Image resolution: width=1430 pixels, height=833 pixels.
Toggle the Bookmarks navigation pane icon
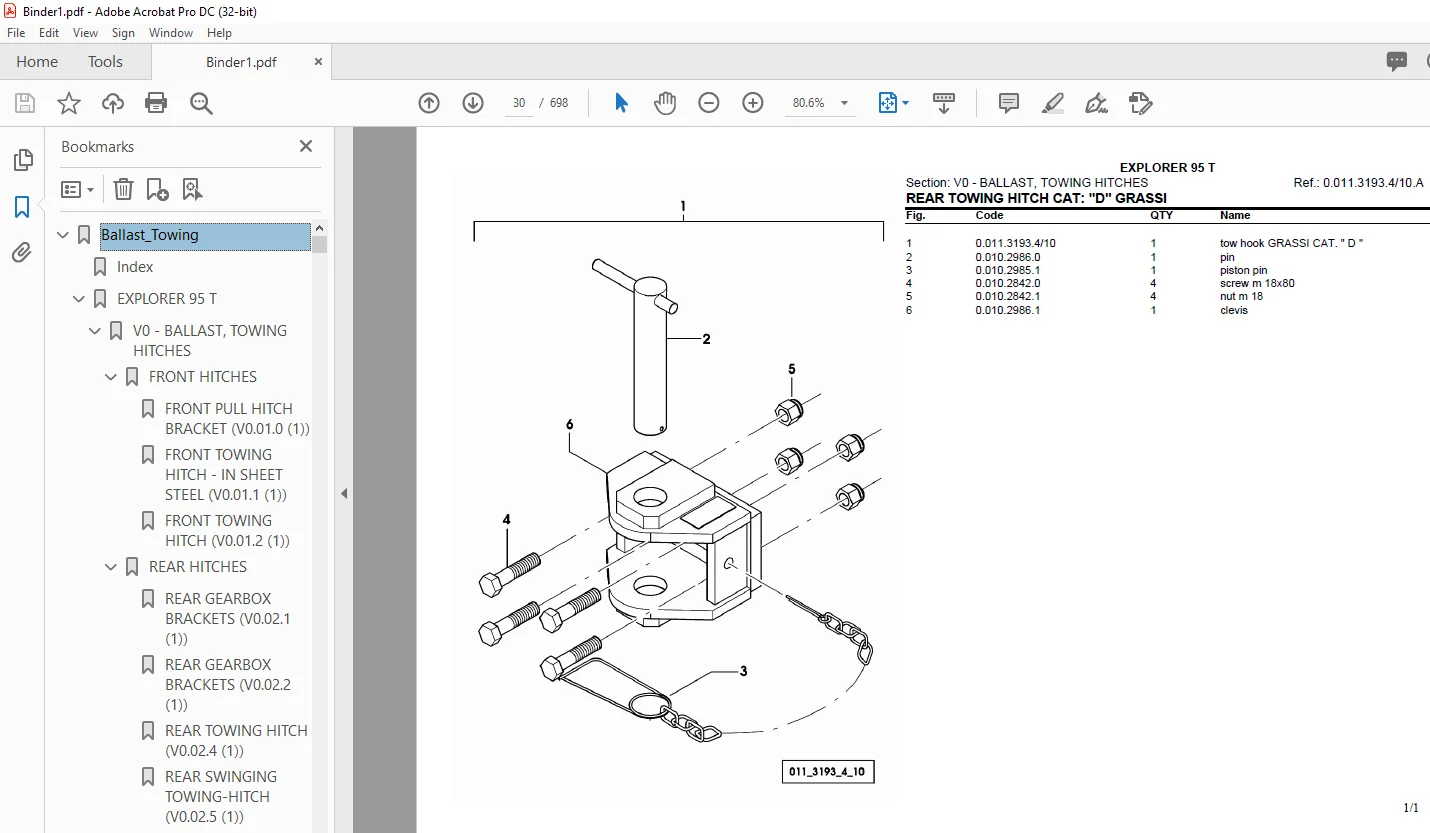22,207
